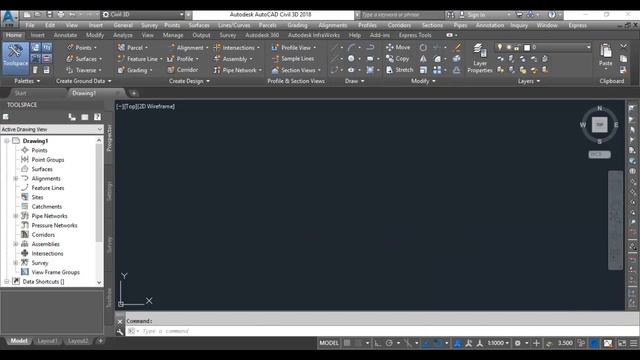Screen dimensions: 640x360
Task: Toggle clean screen icon in status bar
Action: [622, 343]
